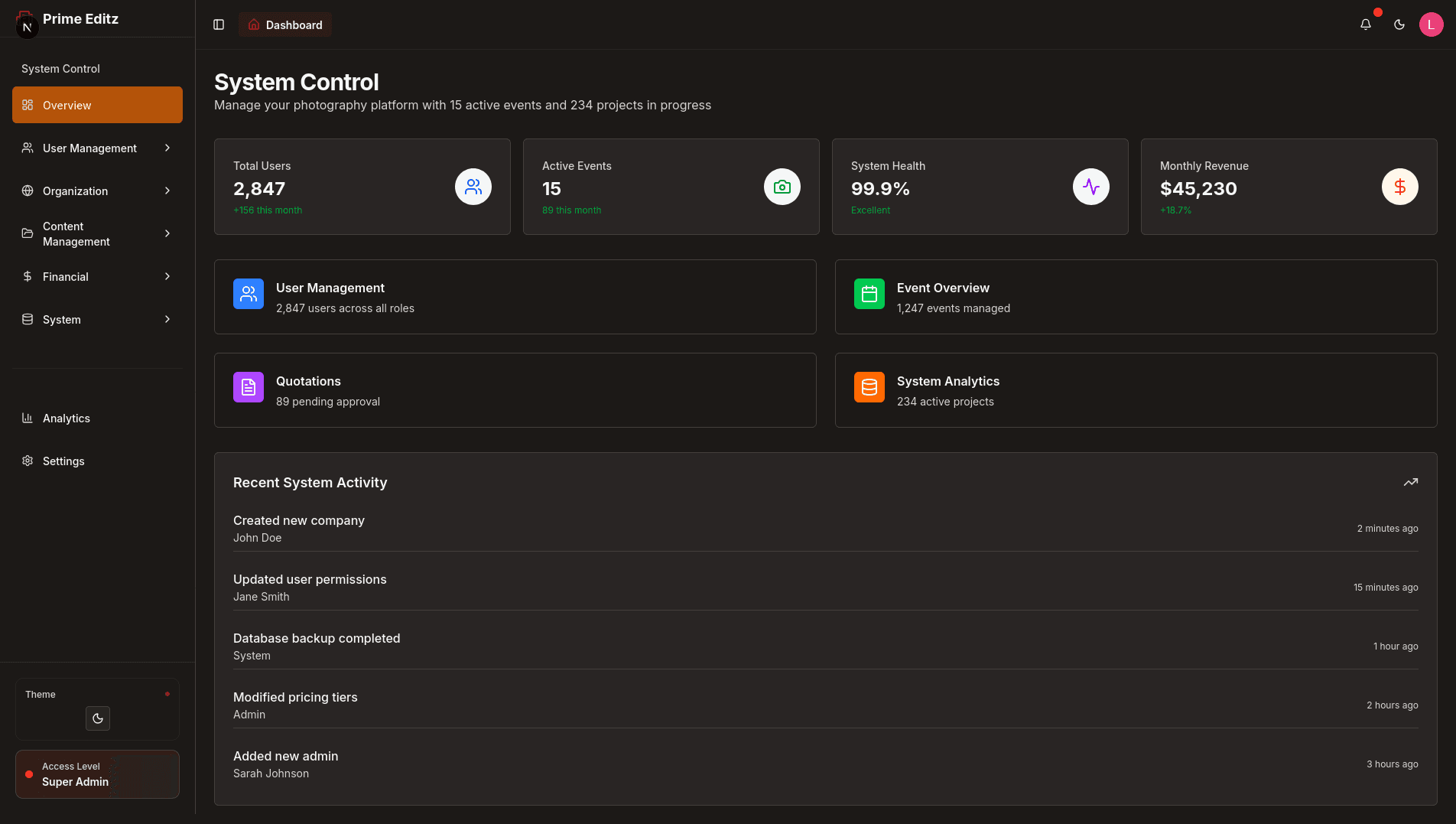Click the camera icon on Active Events card
This screenshot has height=824, width=1456.
pos(782,187)
